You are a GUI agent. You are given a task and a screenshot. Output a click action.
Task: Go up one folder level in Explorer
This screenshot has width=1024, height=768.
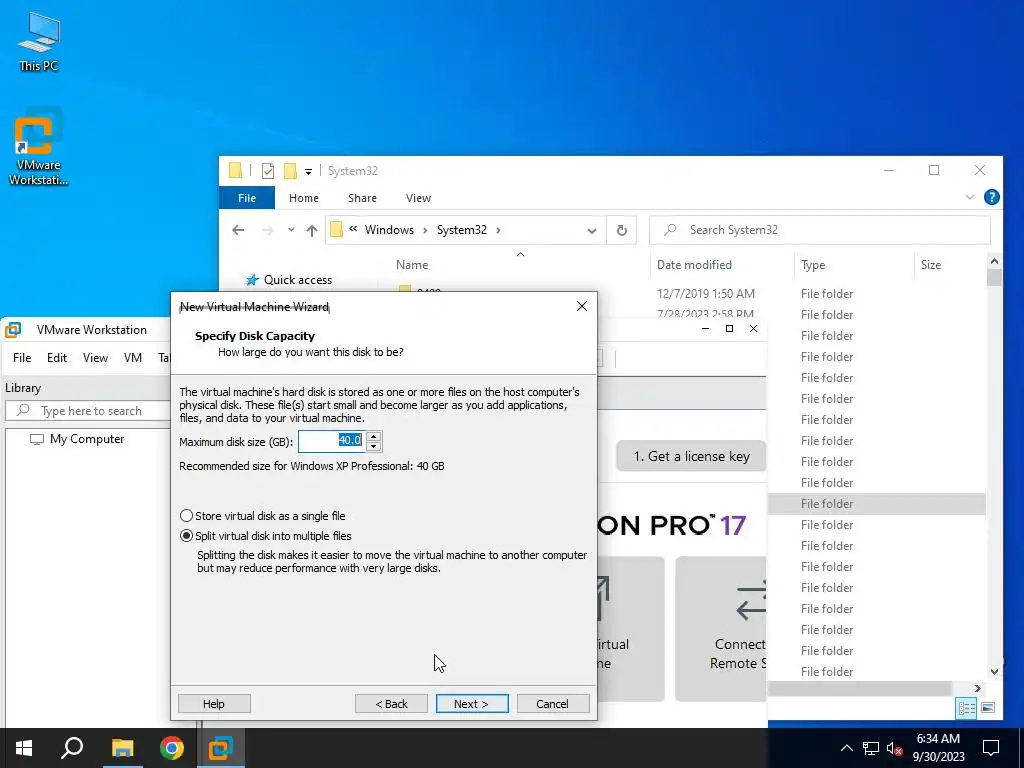pos(312,230)
